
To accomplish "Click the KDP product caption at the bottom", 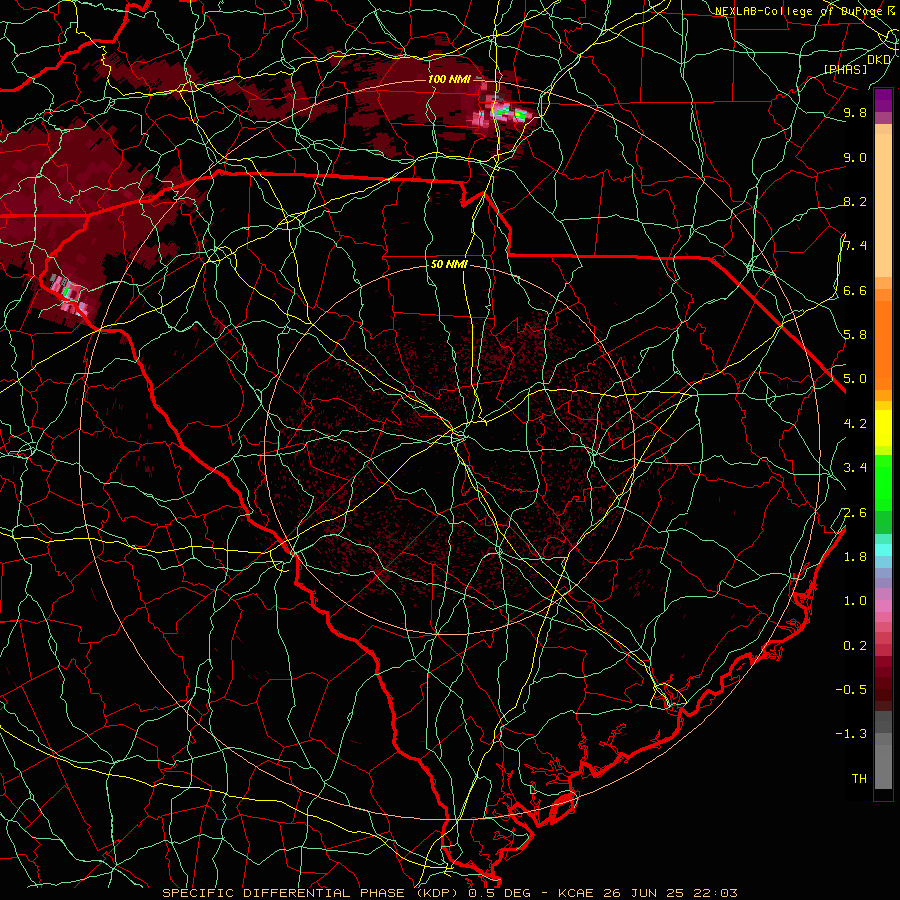I will 449,893.
